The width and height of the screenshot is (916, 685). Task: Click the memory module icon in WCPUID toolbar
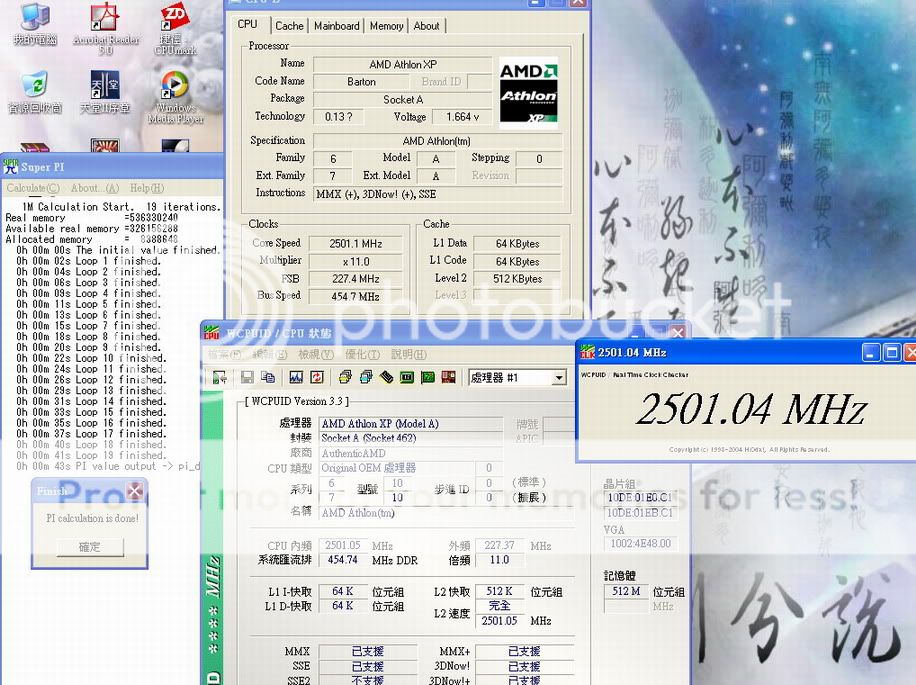tap(386, 377)
